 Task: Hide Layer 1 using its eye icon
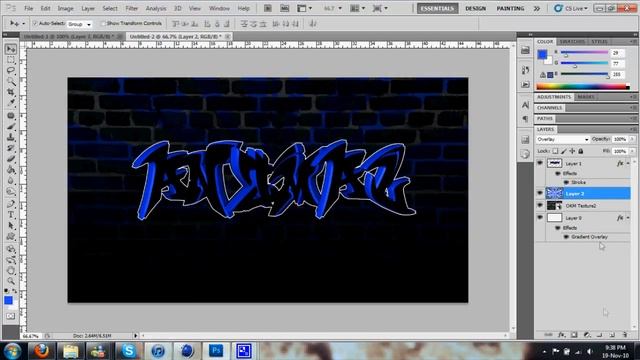tap(540, 163)
